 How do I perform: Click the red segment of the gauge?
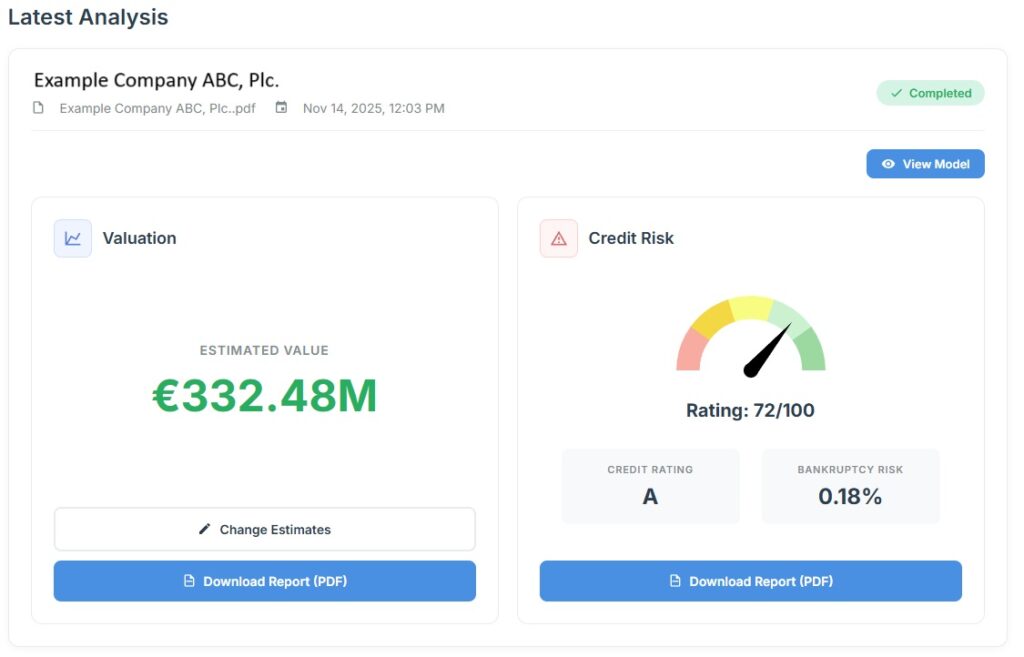[691, 352]
